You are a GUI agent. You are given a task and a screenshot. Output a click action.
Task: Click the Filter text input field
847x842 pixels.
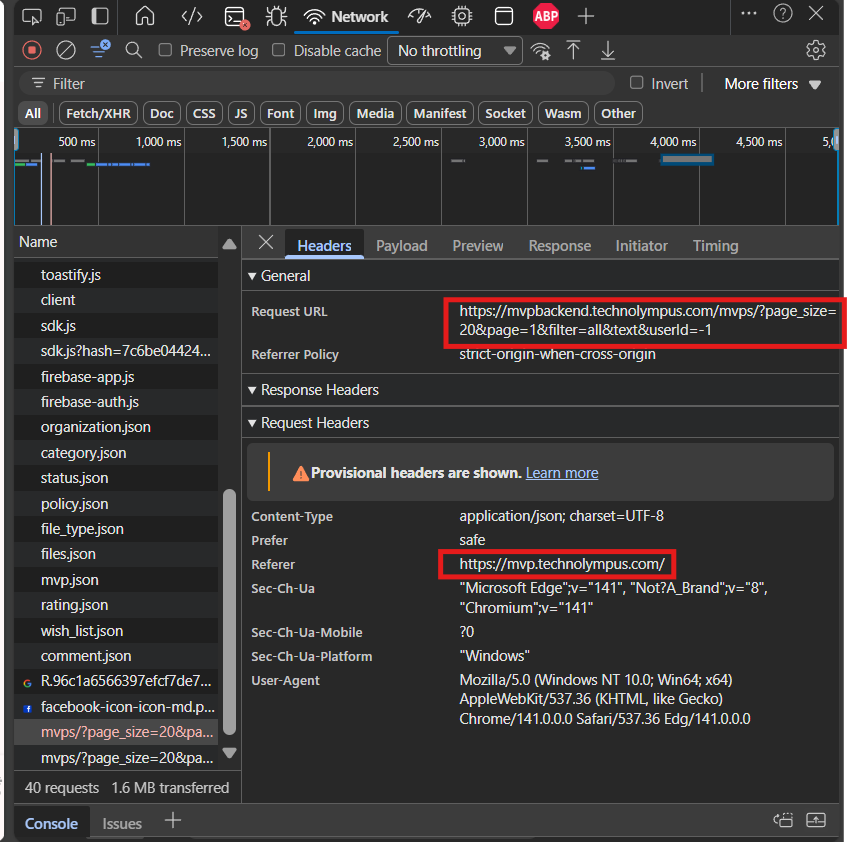[320, 84]
